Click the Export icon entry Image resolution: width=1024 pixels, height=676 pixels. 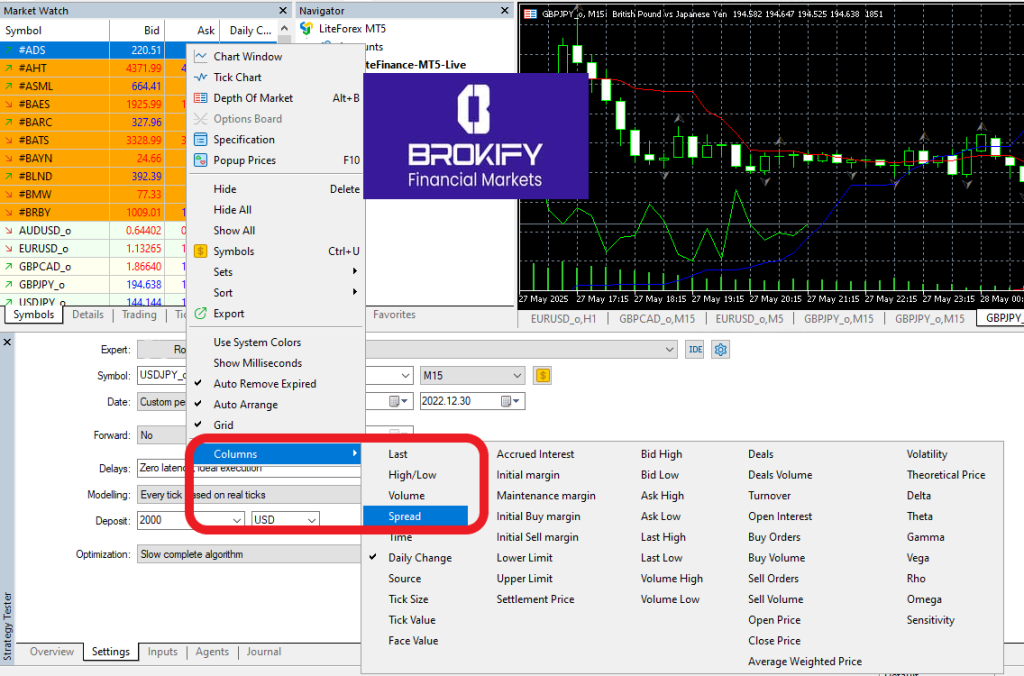[201, 314]
